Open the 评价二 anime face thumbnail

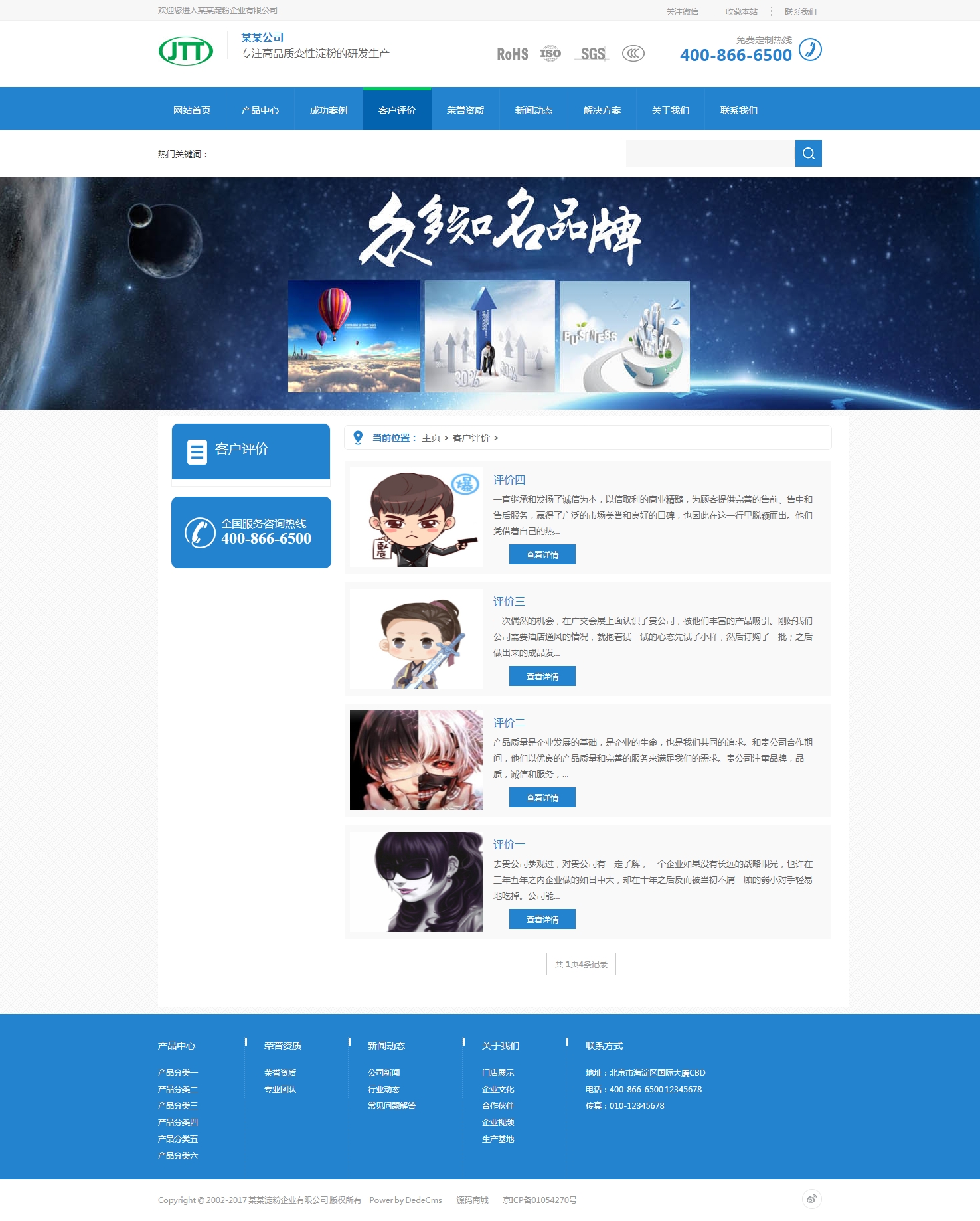click(x=416, y=760)
